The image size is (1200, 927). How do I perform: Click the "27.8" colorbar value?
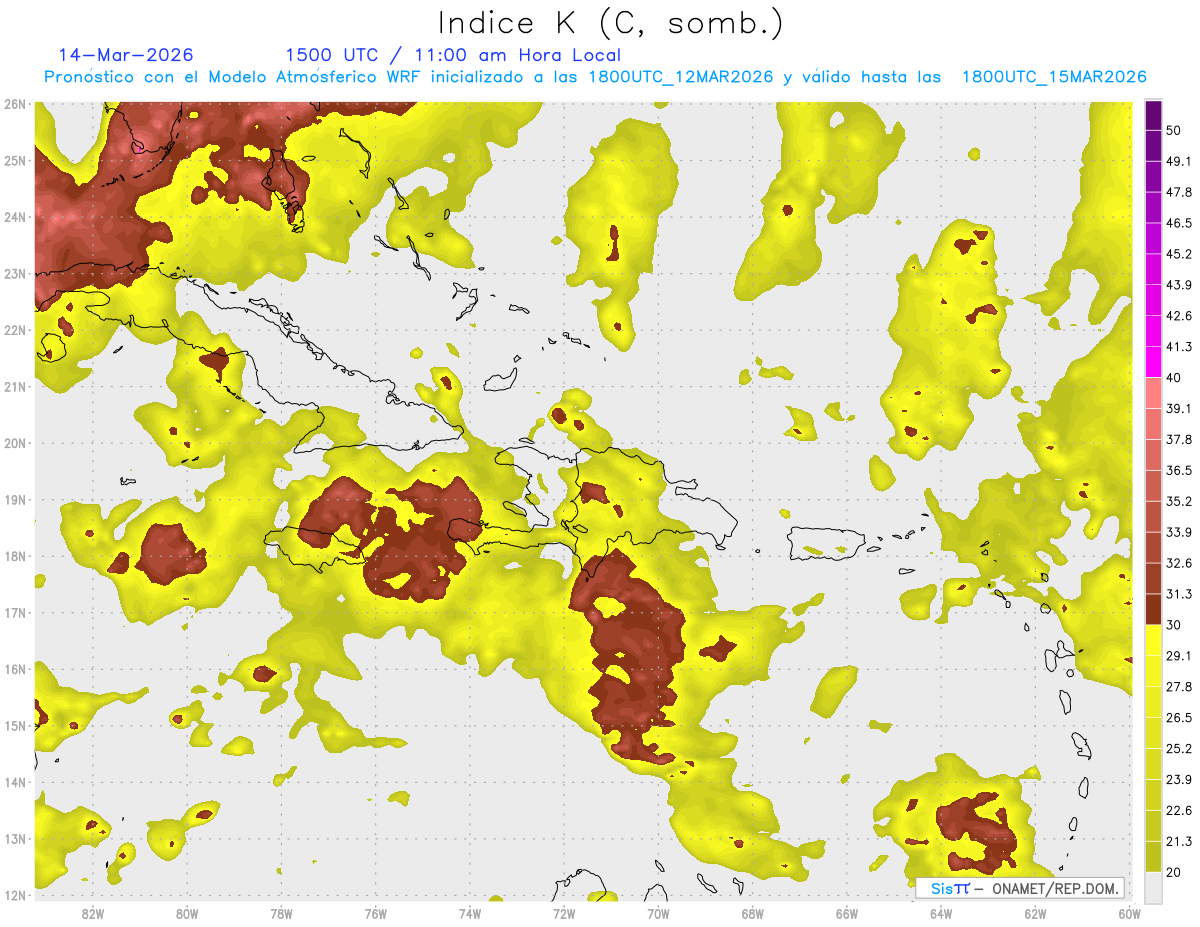pos(1179,687)
